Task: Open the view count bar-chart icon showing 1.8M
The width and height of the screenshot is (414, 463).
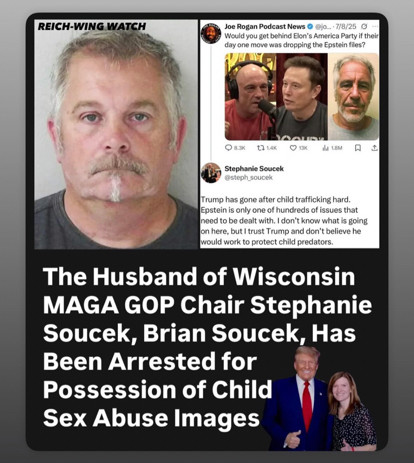Action: 326,148
